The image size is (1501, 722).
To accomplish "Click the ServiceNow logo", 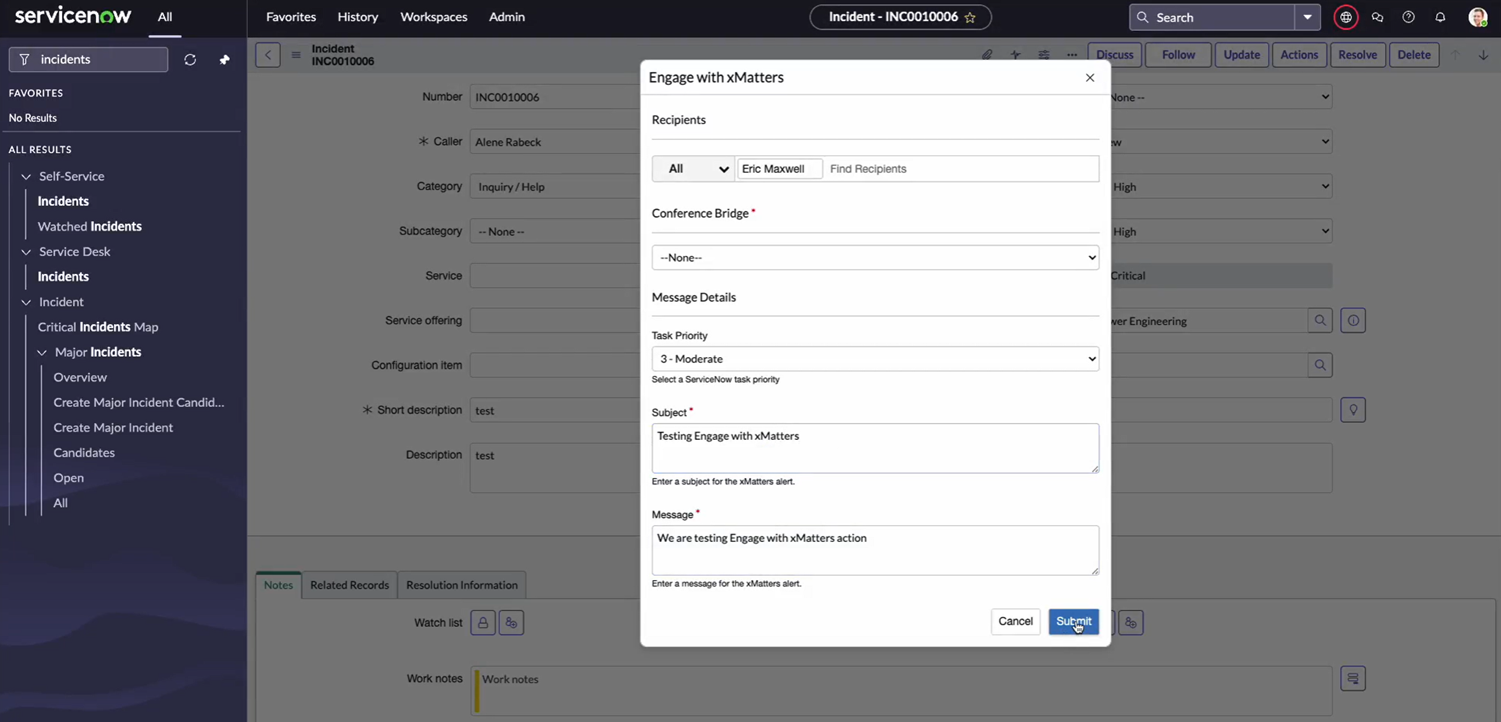I will 73,16.
